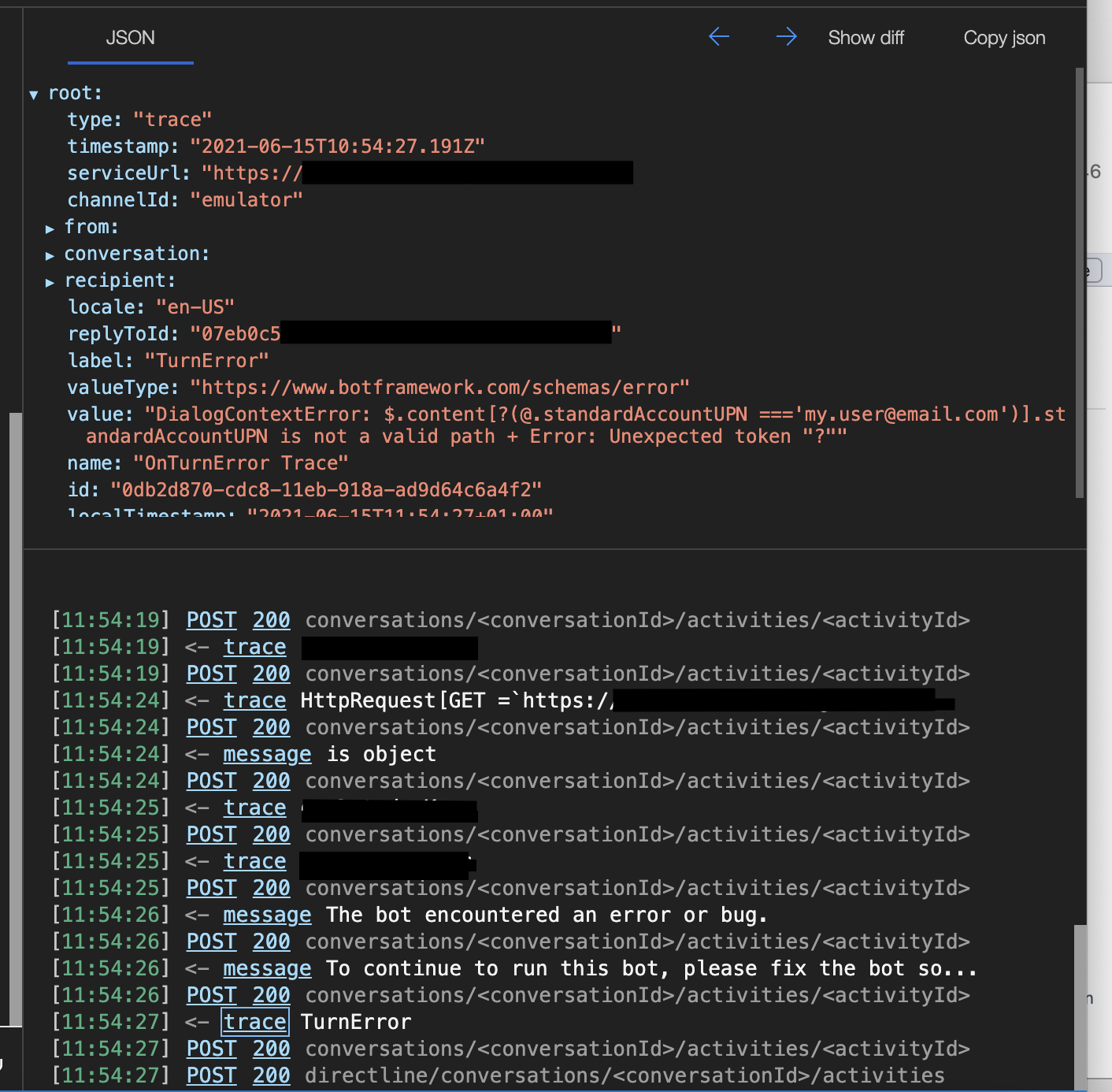This screenshot has width=1112, height=1092.
Task: Expand the conversation node
Action: (50, 254)
